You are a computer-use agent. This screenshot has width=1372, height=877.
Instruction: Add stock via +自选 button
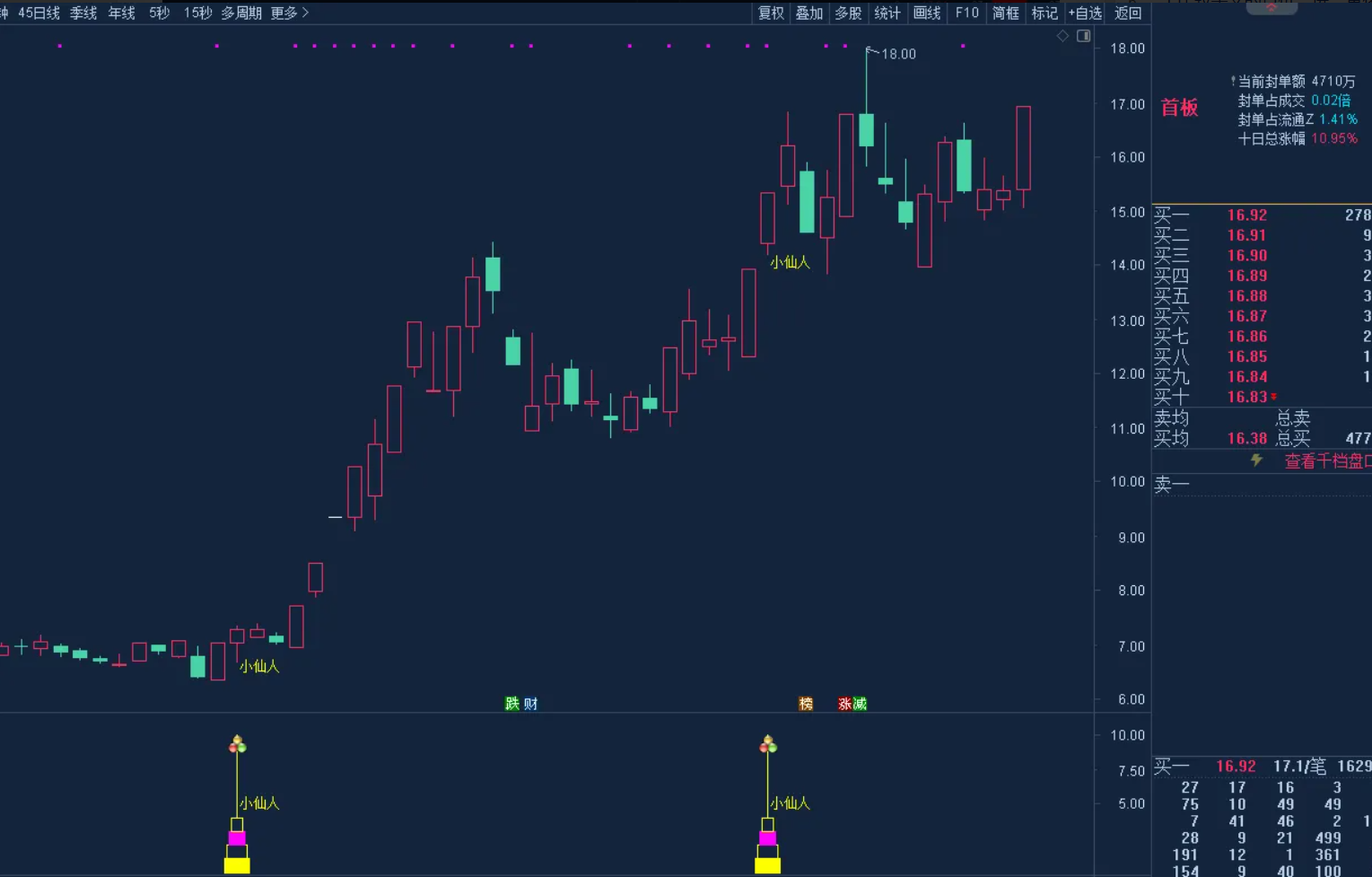[1085, 13]
